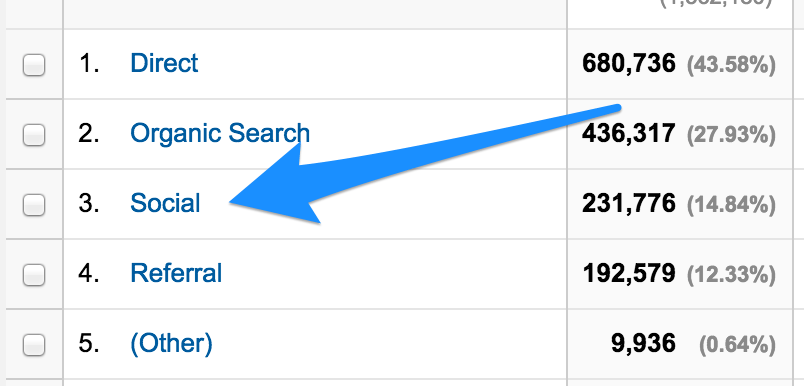This screenshot has height=386, width=804.
Task: Select the 12.33% Referral percentage
Action: [x=731, y=275]
